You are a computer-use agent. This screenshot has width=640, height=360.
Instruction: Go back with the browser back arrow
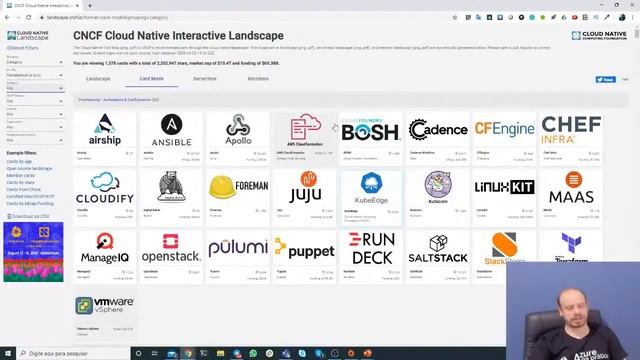(7, 18)
